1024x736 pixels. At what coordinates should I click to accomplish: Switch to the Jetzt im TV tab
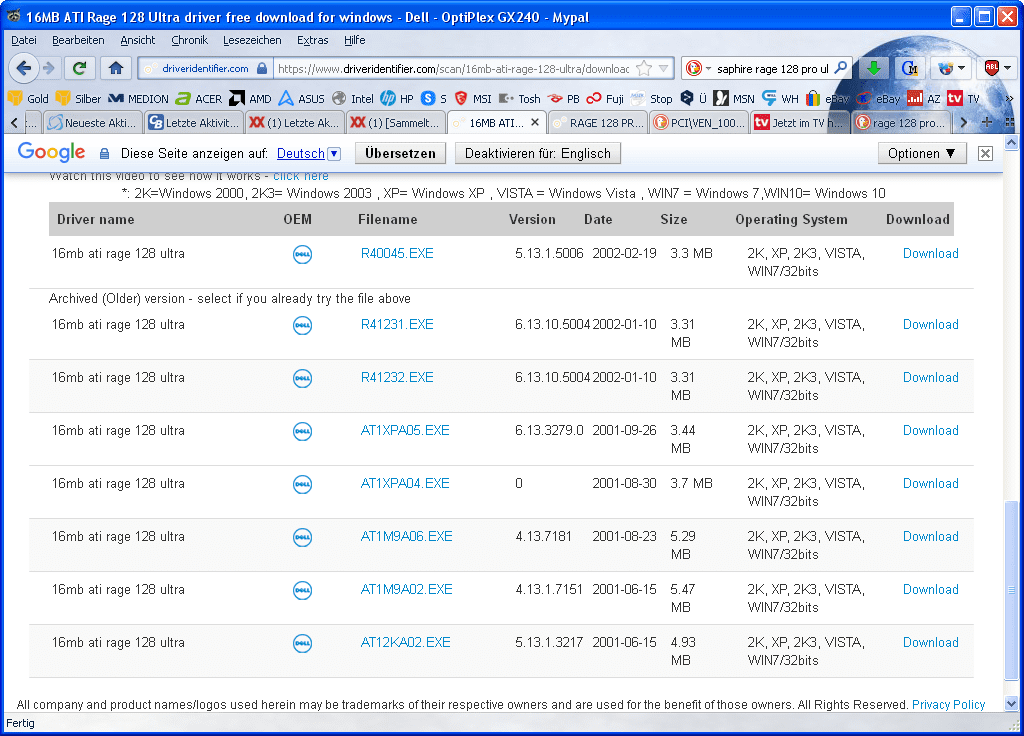[x=799, y=122]
